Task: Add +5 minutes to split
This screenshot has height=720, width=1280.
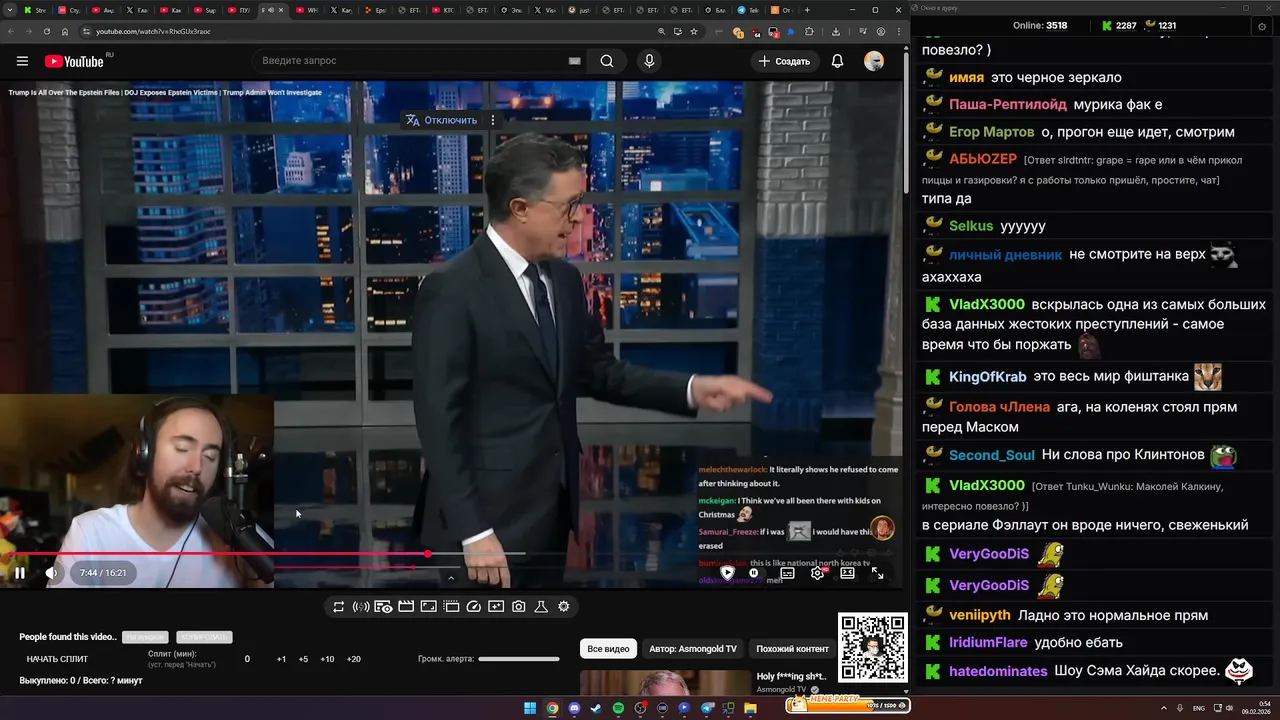Action: pyautogui.click(x=303, y=659)
